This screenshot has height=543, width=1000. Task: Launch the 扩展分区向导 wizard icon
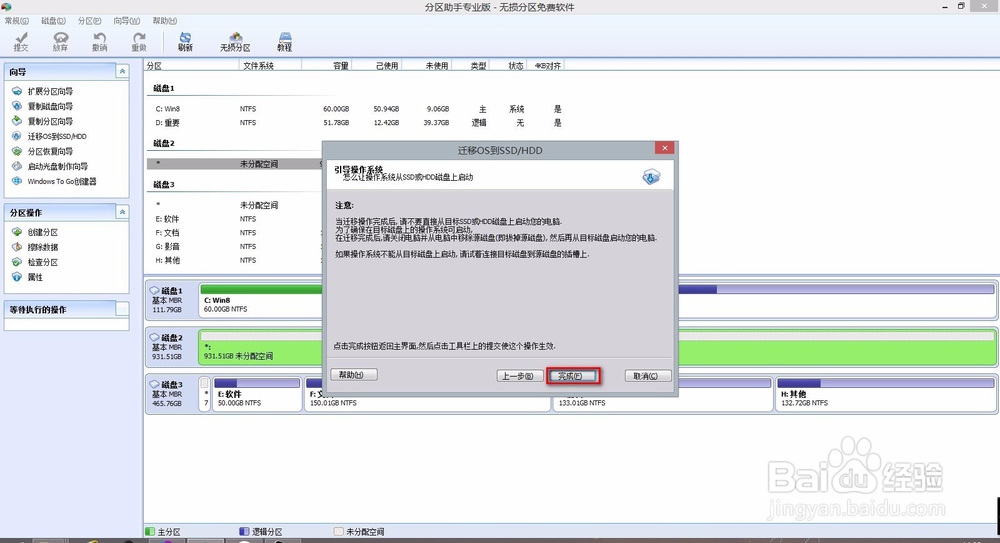pyautogui.click(x=17, y=91)
